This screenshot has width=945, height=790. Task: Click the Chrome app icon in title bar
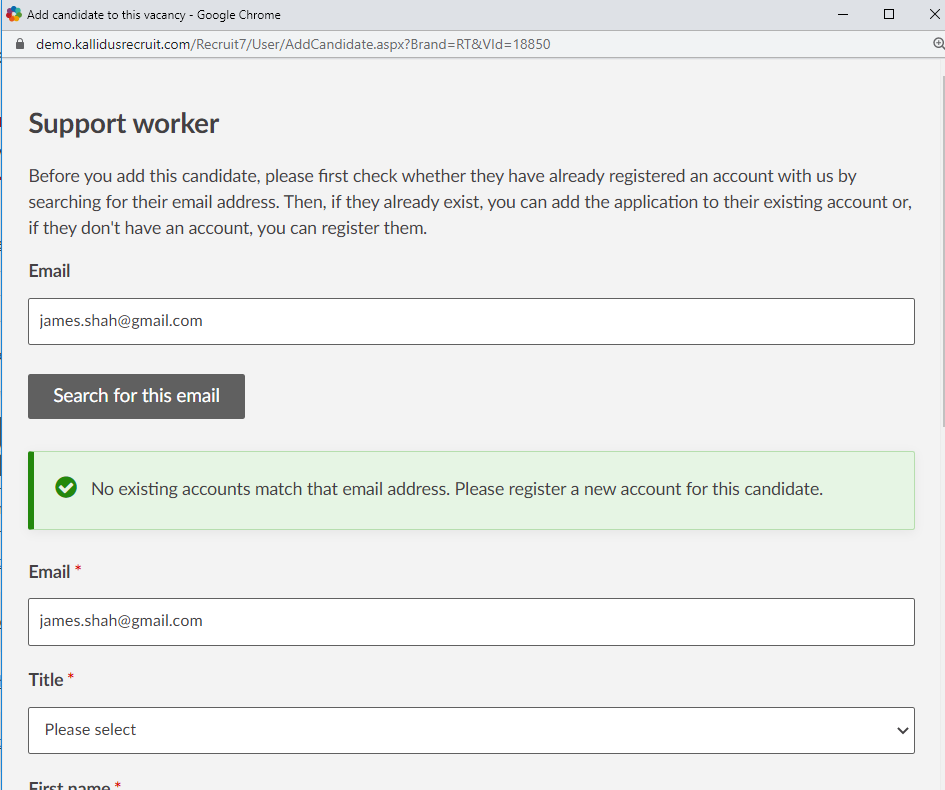[14, 14]
